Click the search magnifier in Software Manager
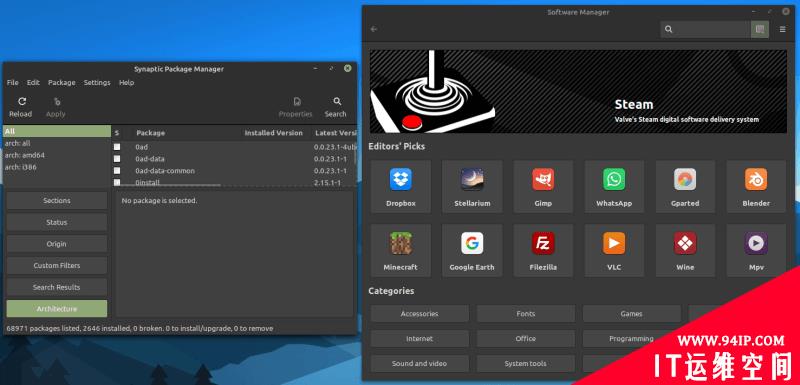This screenshot has width=800, height=385. 668,30
